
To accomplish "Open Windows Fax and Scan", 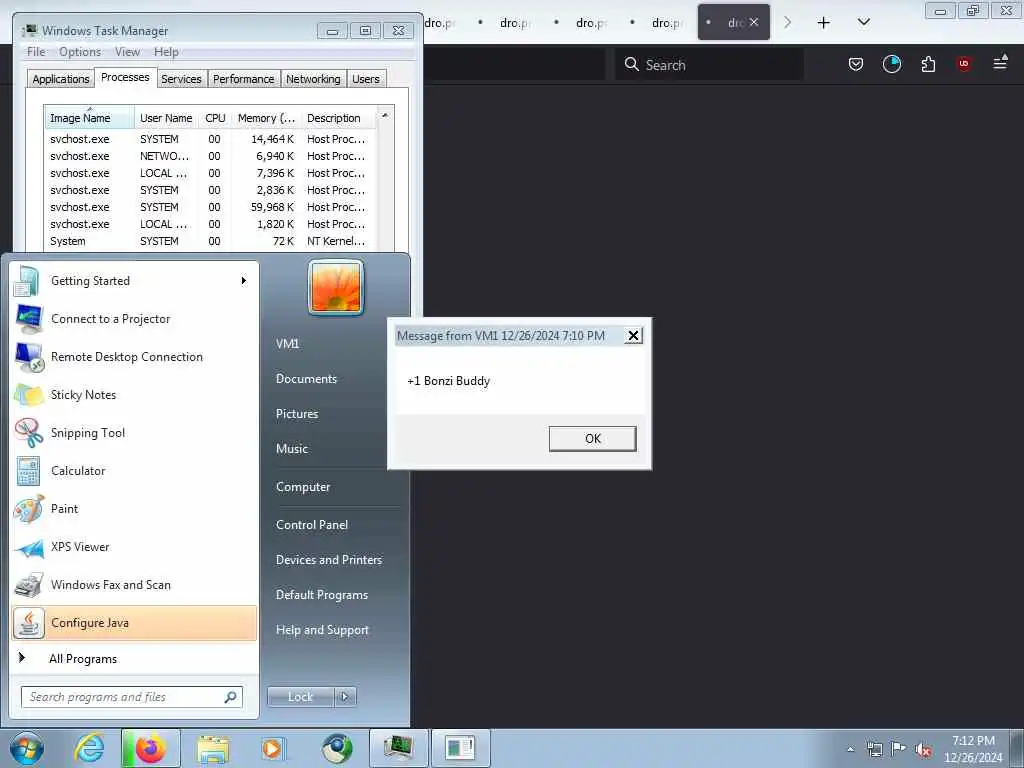I will pyautogui.click(x=134, y=584).
